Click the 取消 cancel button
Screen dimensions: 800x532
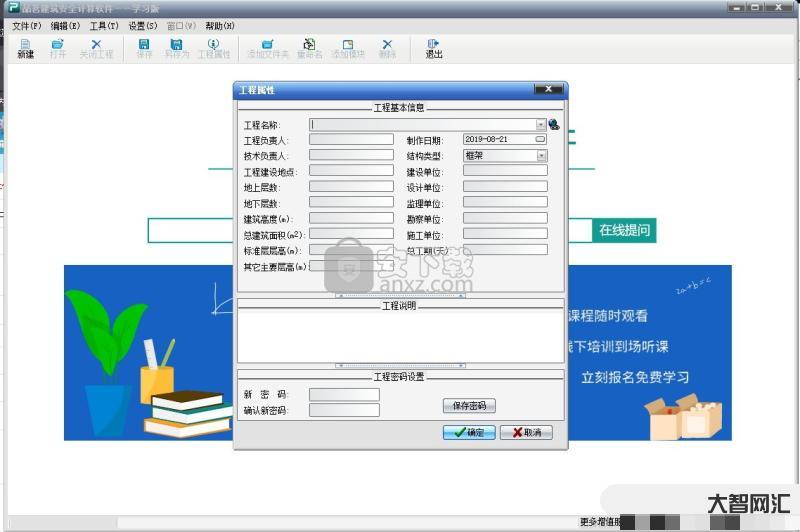(x=526, y=433)
